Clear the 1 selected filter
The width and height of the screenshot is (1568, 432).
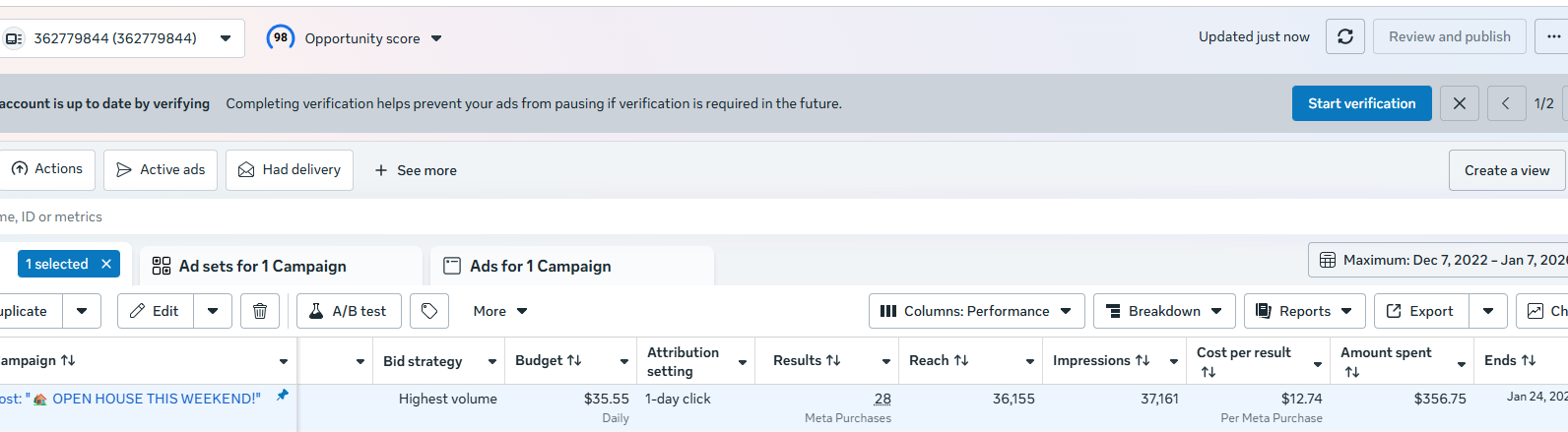point(106,264)
